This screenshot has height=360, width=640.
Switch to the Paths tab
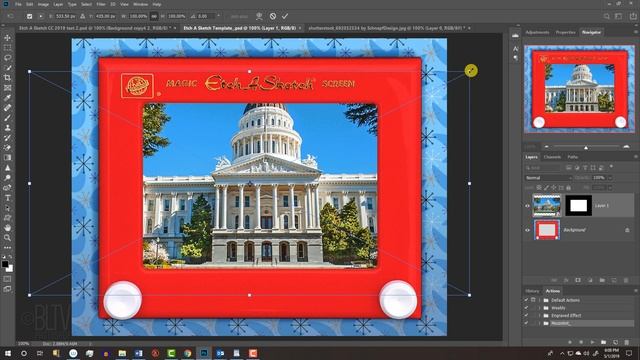click(573, 157)
